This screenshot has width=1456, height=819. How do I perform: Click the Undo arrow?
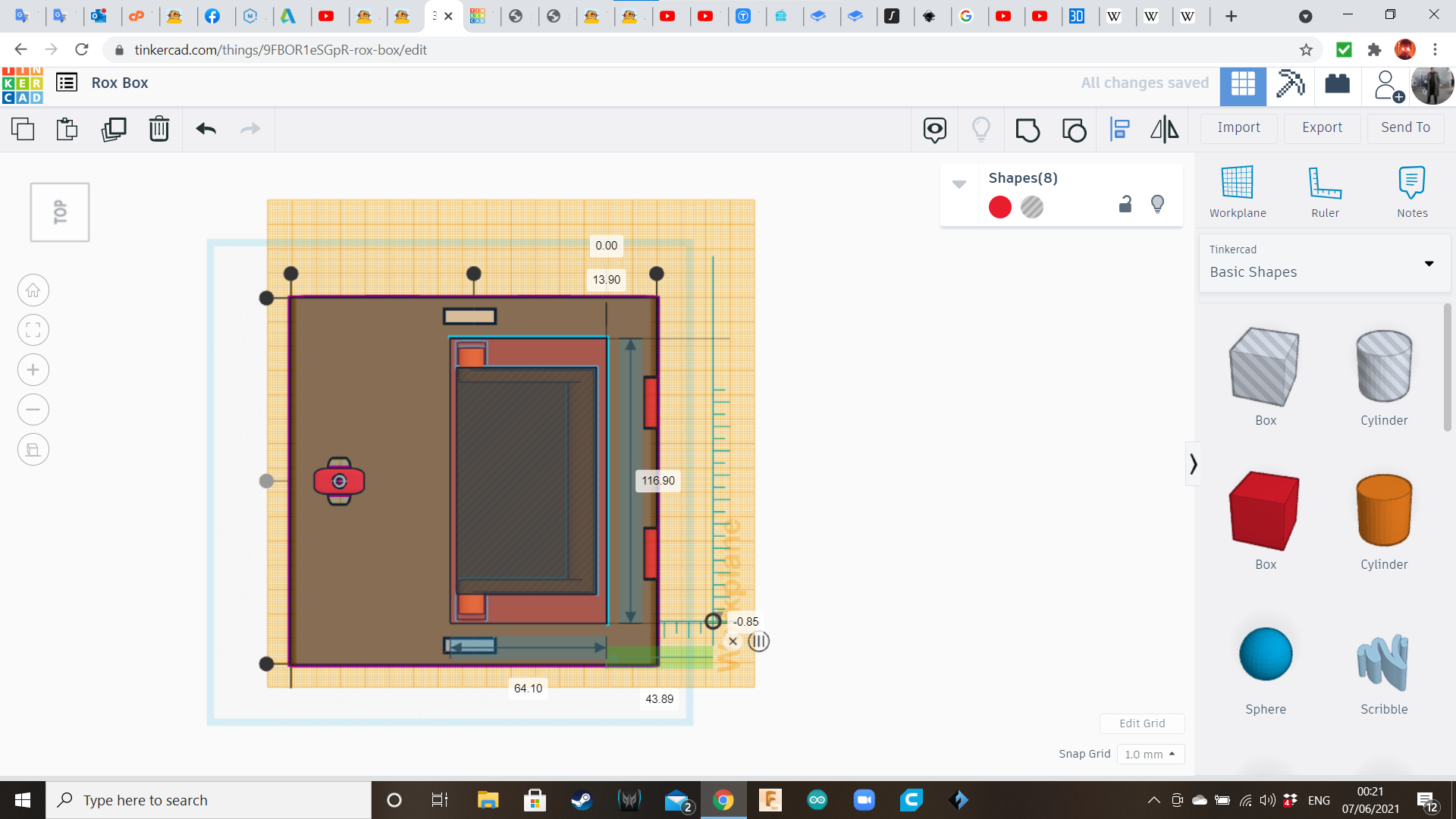pos(206,129)
